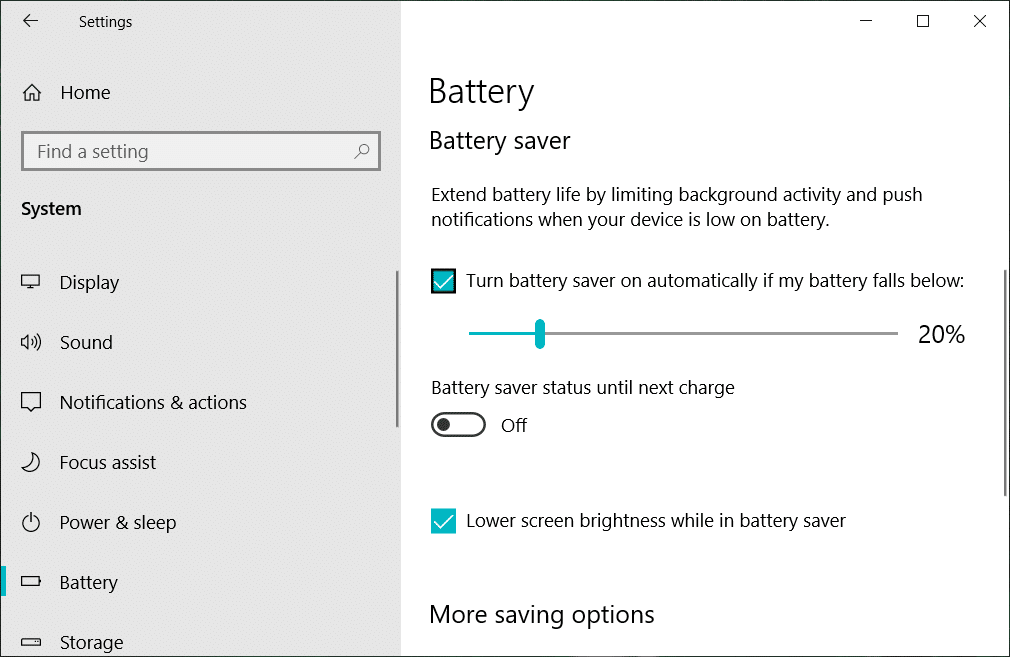Click the Notifications & actions speech bubble icon
The width and height of the screenshot is (1010, 657).
[31, 402]
